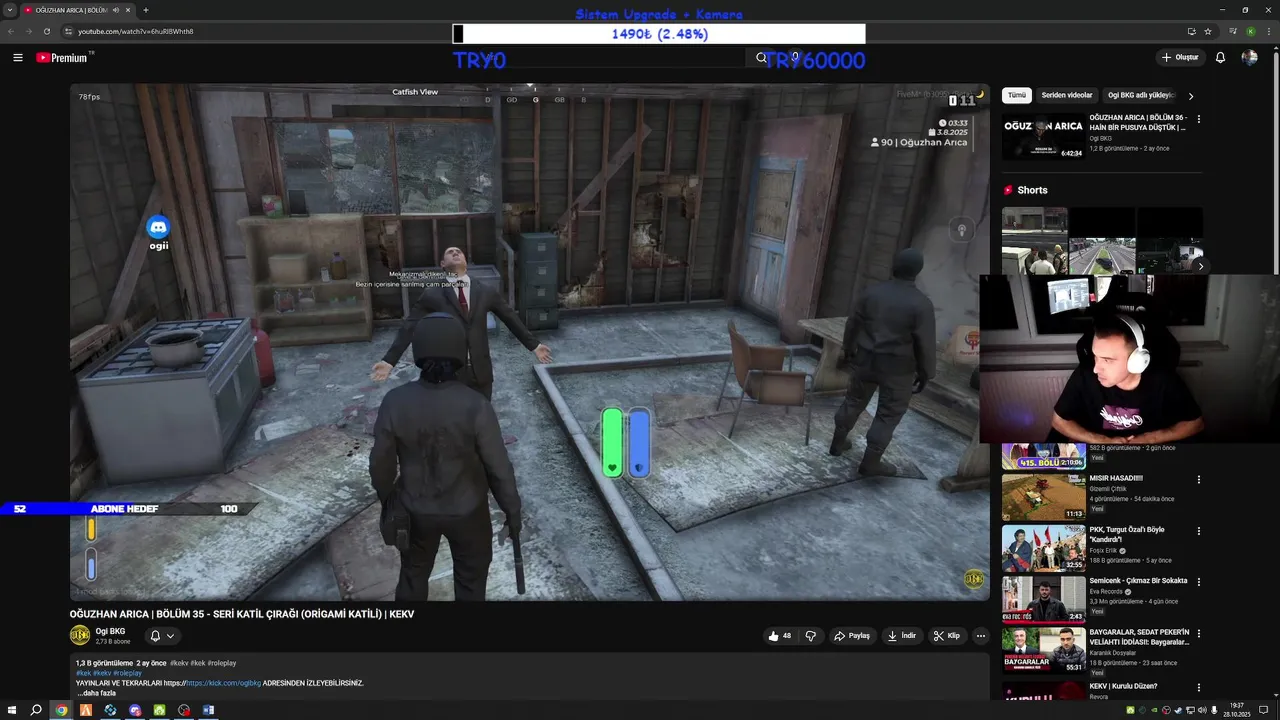The width and height of the screenshot is (1280, 720).
Task: Open Chrome media control icon
Action: point(1232,31)
